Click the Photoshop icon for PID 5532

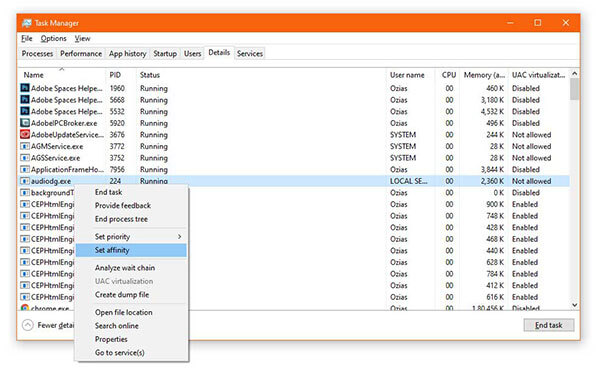coord(25,111)
